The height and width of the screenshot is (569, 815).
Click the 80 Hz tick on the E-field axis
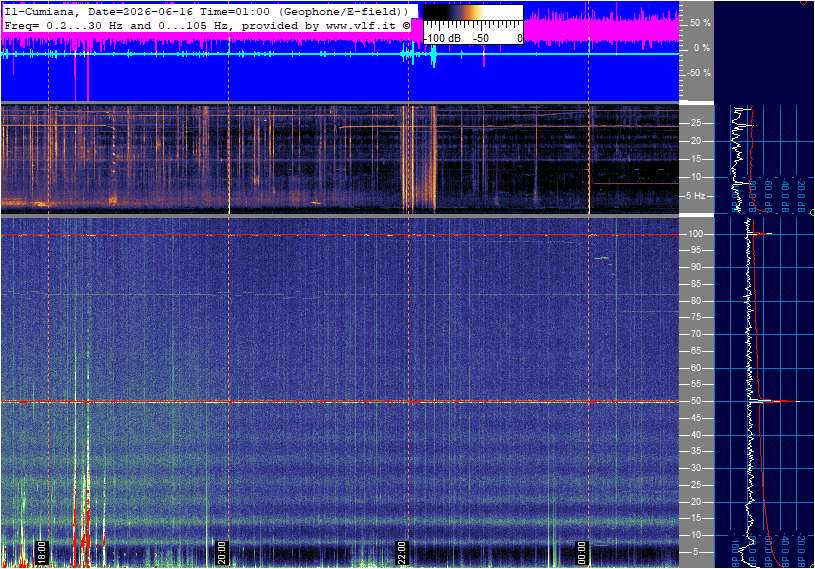pos(696,301)
